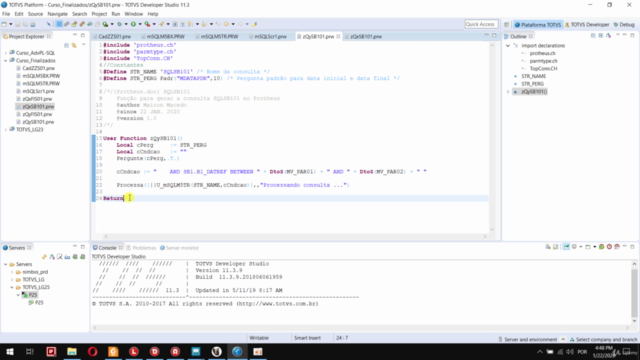Click the Print toolbar icon
The width and height of the screenshot is (640, 360).
click(33, 24)
